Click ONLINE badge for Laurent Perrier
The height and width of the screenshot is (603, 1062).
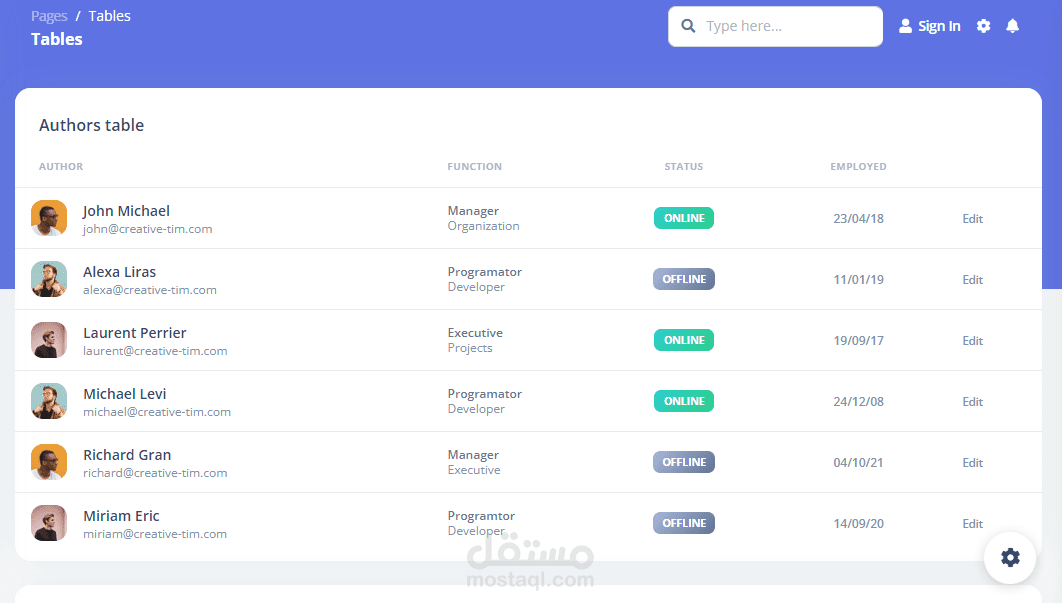[x=684, y=340]
